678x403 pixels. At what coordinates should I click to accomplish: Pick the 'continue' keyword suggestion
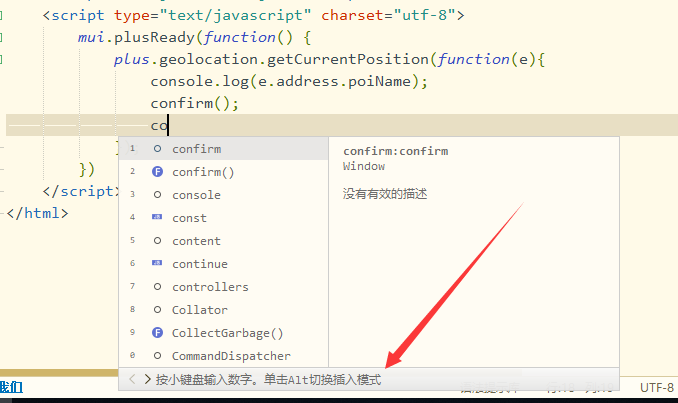tap(224, 264)
